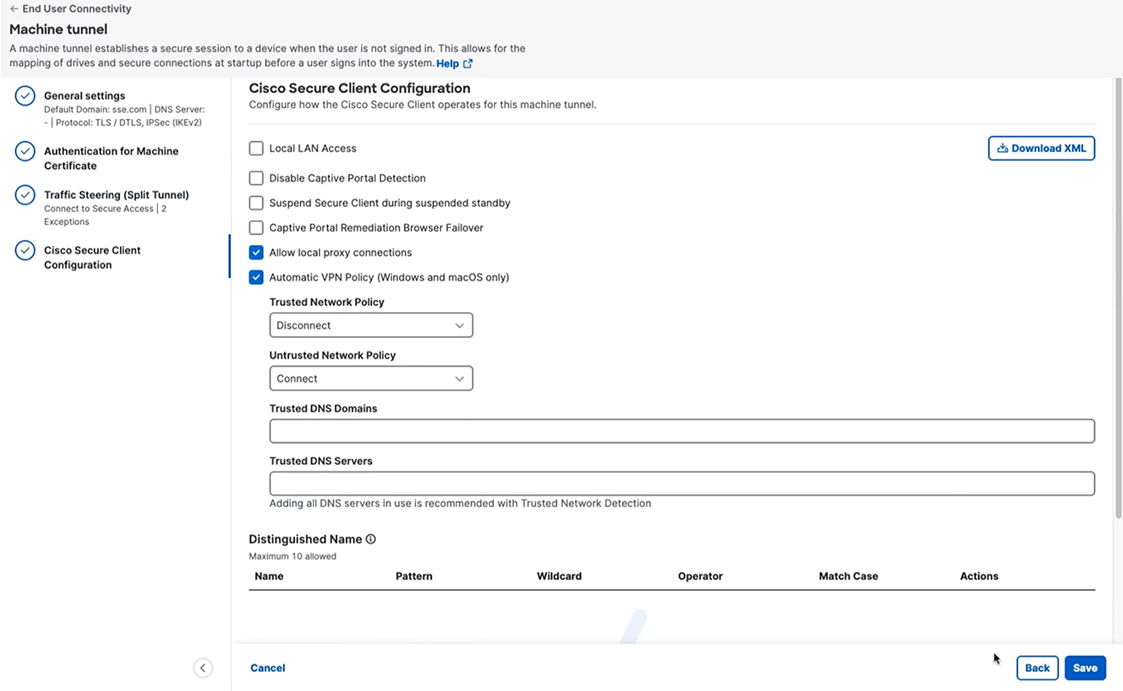Uncheck Allow local proxy connections
This screenshot has height=691, width=1123.
[x=256, y=253]
